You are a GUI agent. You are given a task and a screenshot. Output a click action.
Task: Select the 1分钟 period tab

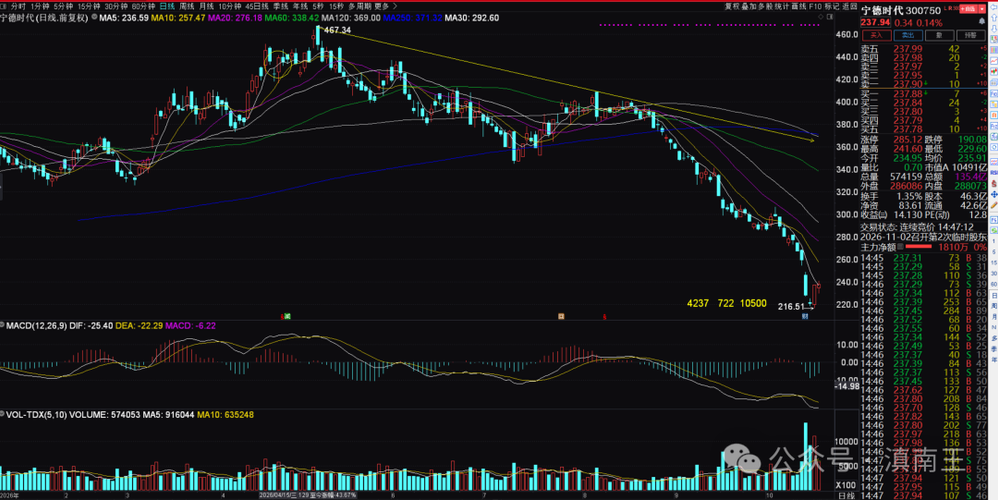(x=40, y=6)
